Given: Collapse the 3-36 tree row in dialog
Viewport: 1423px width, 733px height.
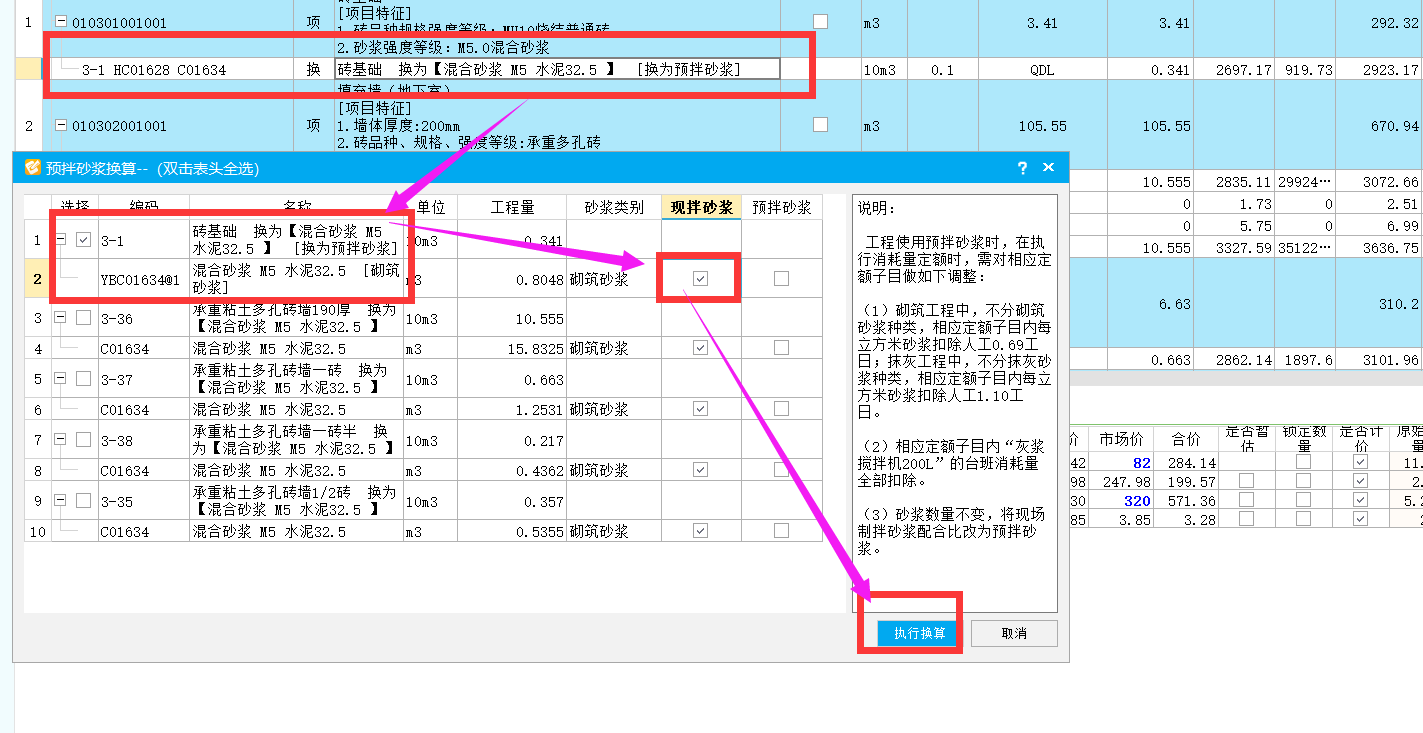Looking at the screenshot, I should point(61,318).
